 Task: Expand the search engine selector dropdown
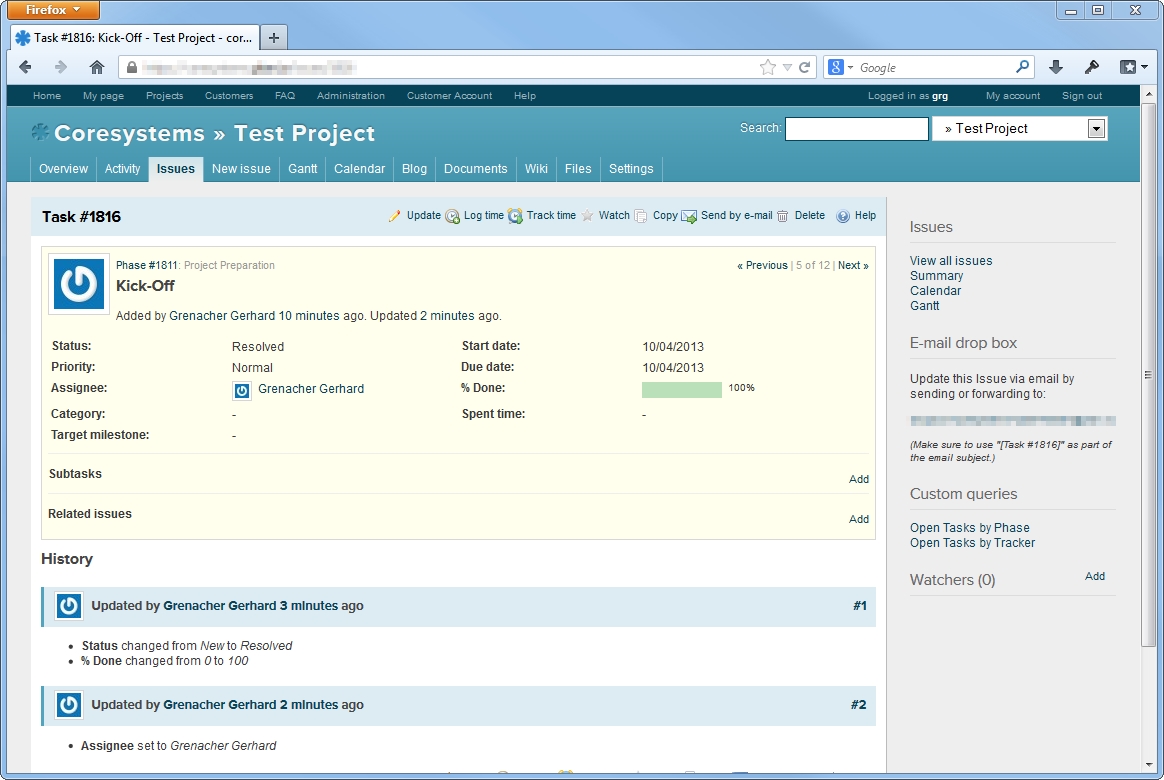[841, 68]
